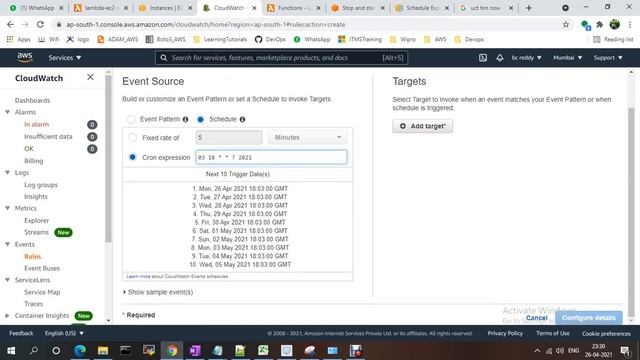Click the browser back arrow
The width and height of the screenshot is (640, 360).
click(11, 24)
